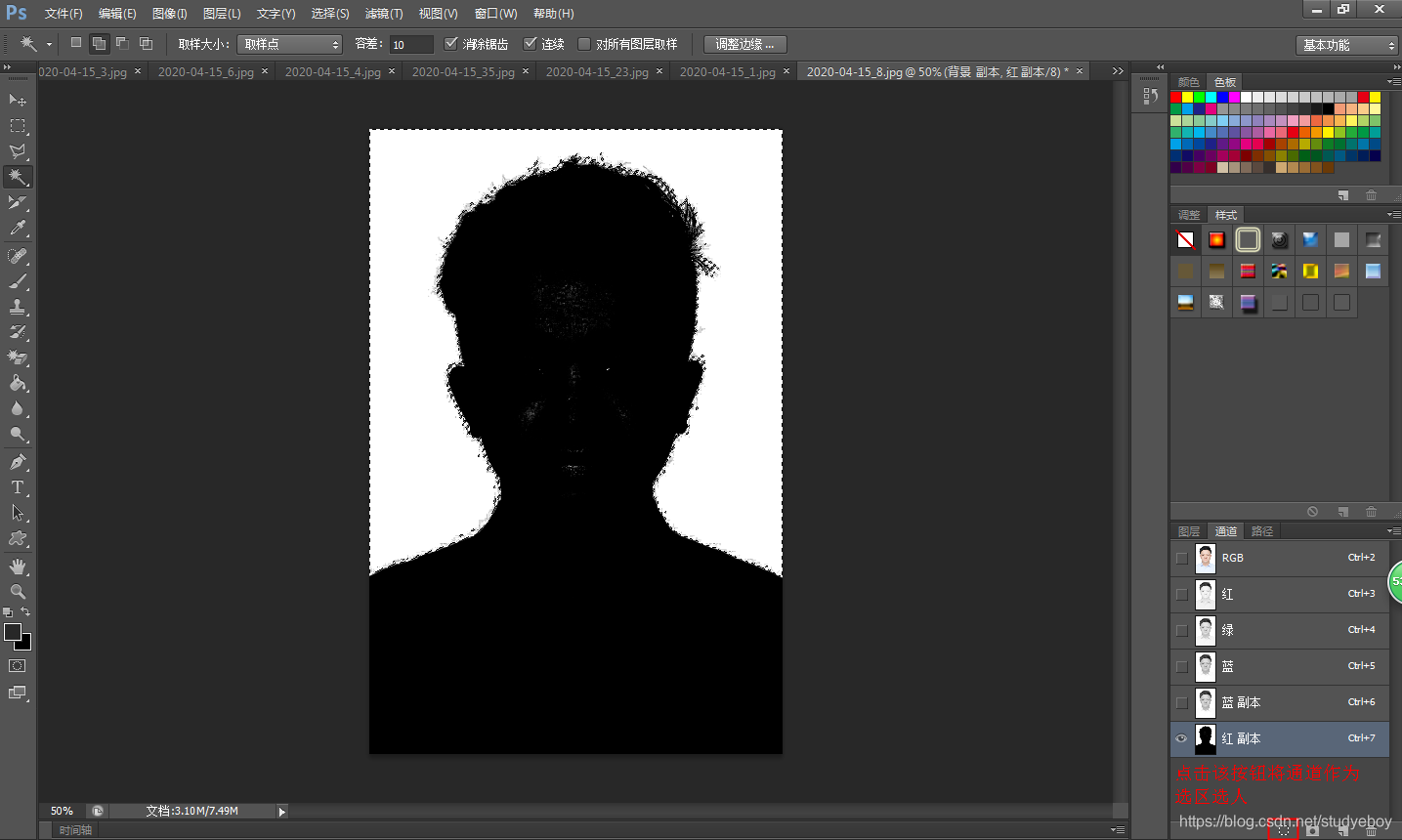
Task: Select 红 副本 channel row
Action: coord(1280,738)
